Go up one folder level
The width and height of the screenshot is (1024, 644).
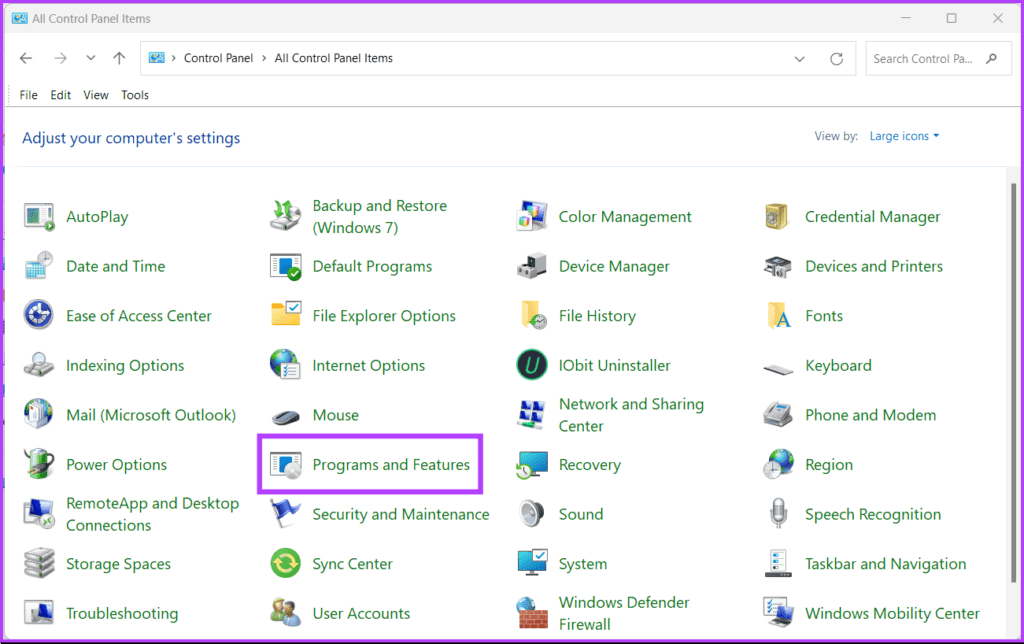119,59
